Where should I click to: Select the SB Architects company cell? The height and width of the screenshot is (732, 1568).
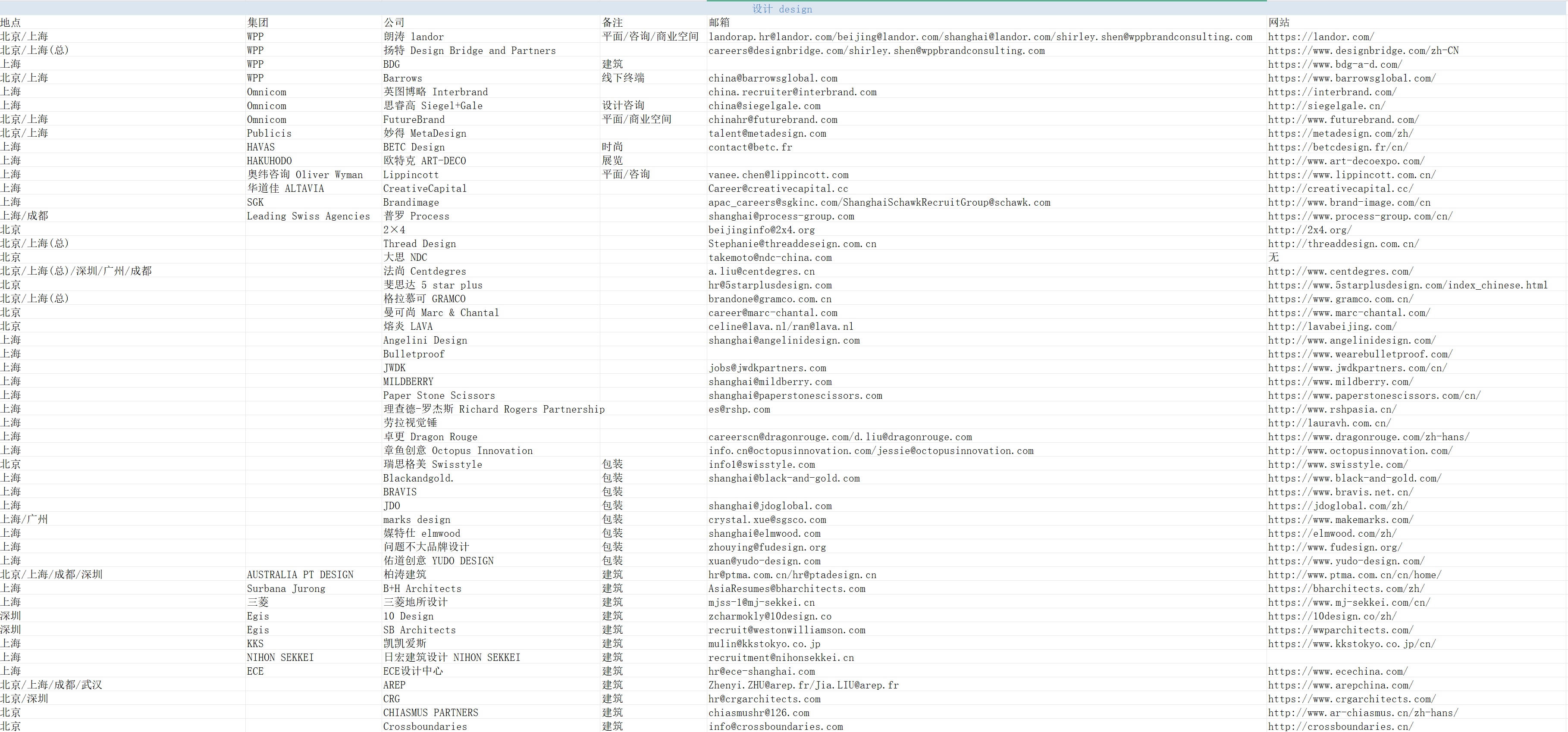coord(420,630)
